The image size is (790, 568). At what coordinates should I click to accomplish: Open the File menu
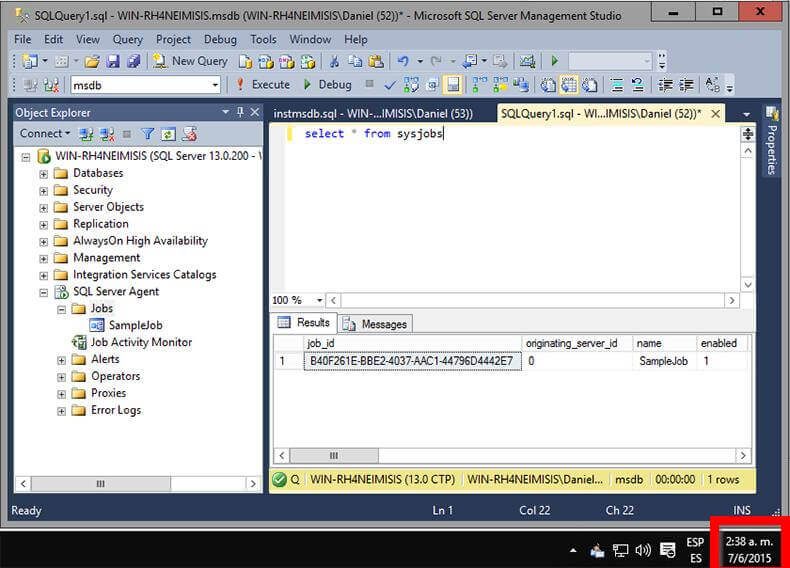tap(23, 39)
